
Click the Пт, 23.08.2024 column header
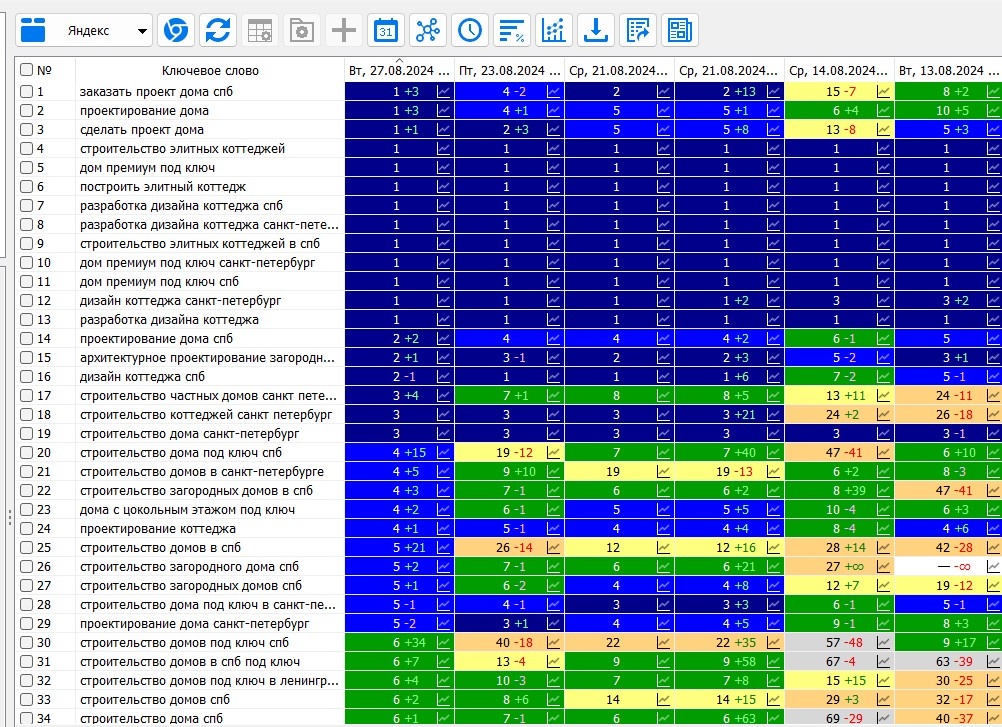(509, 70)
